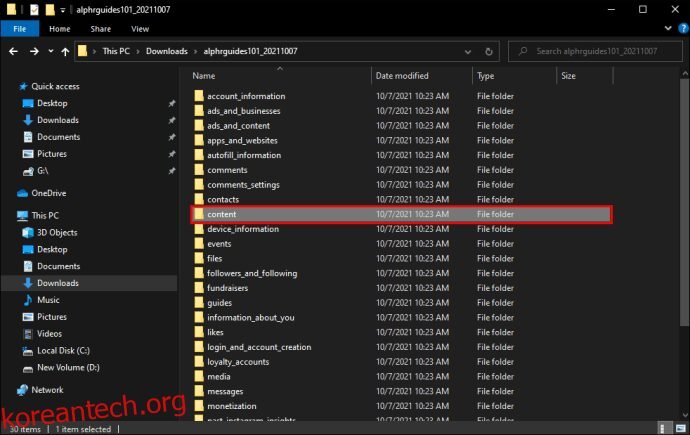Select the media folder icon
The width and height of the screenshot is (690, 435).
tap(199, 377)
